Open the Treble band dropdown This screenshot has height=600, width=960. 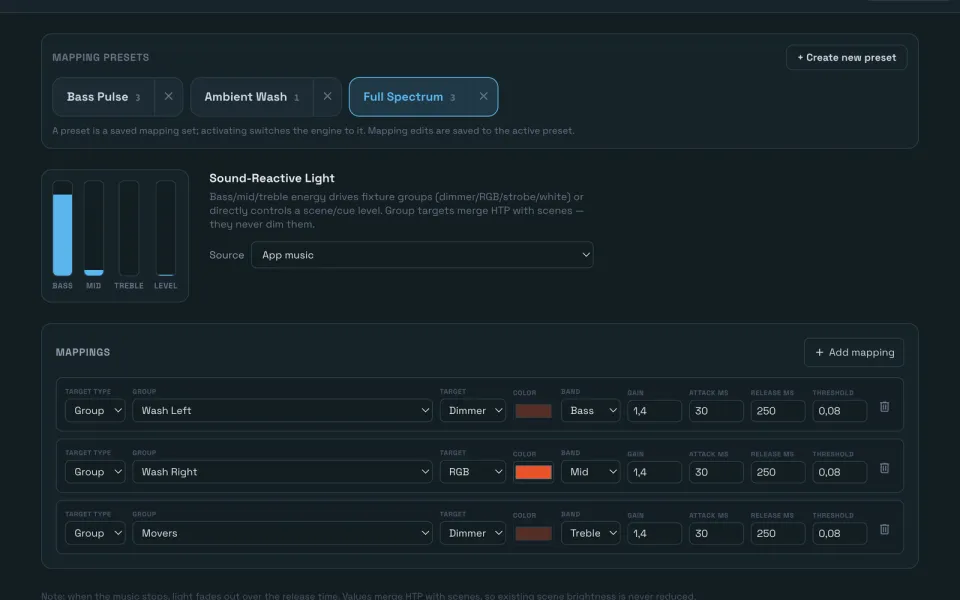click(x=590, y=533)
